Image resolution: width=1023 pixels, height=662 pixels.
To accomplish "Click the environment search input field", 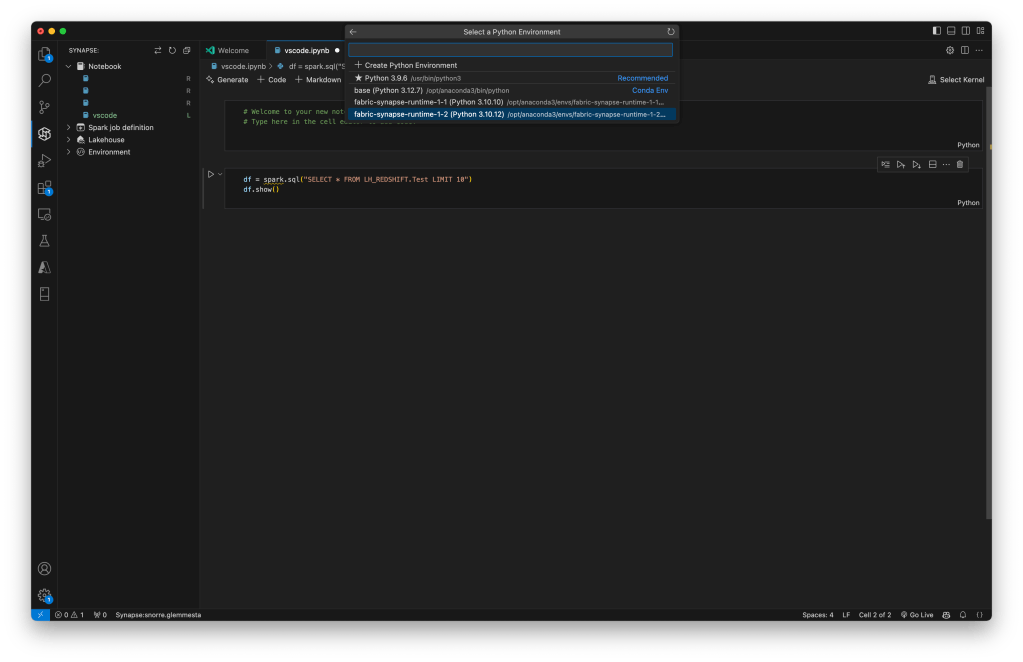I will (511, 50).
